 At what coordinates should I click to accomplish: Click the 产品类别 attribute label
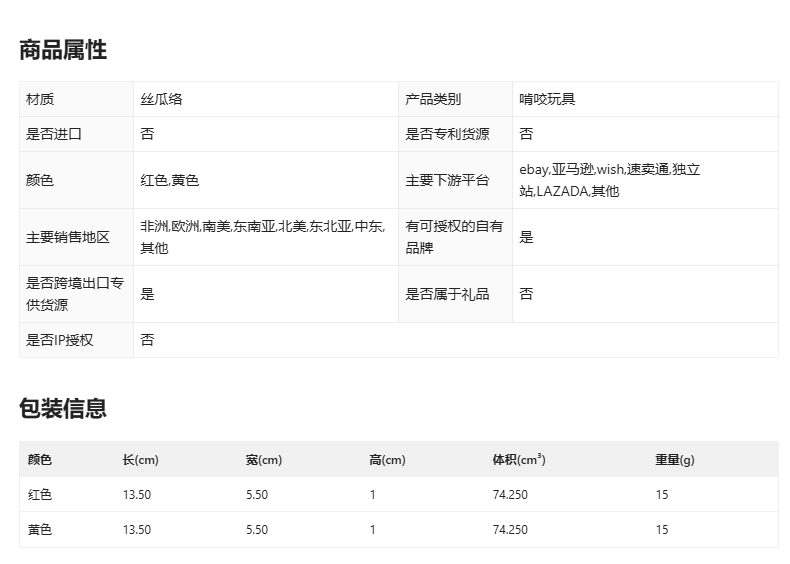tap(433, 99)
